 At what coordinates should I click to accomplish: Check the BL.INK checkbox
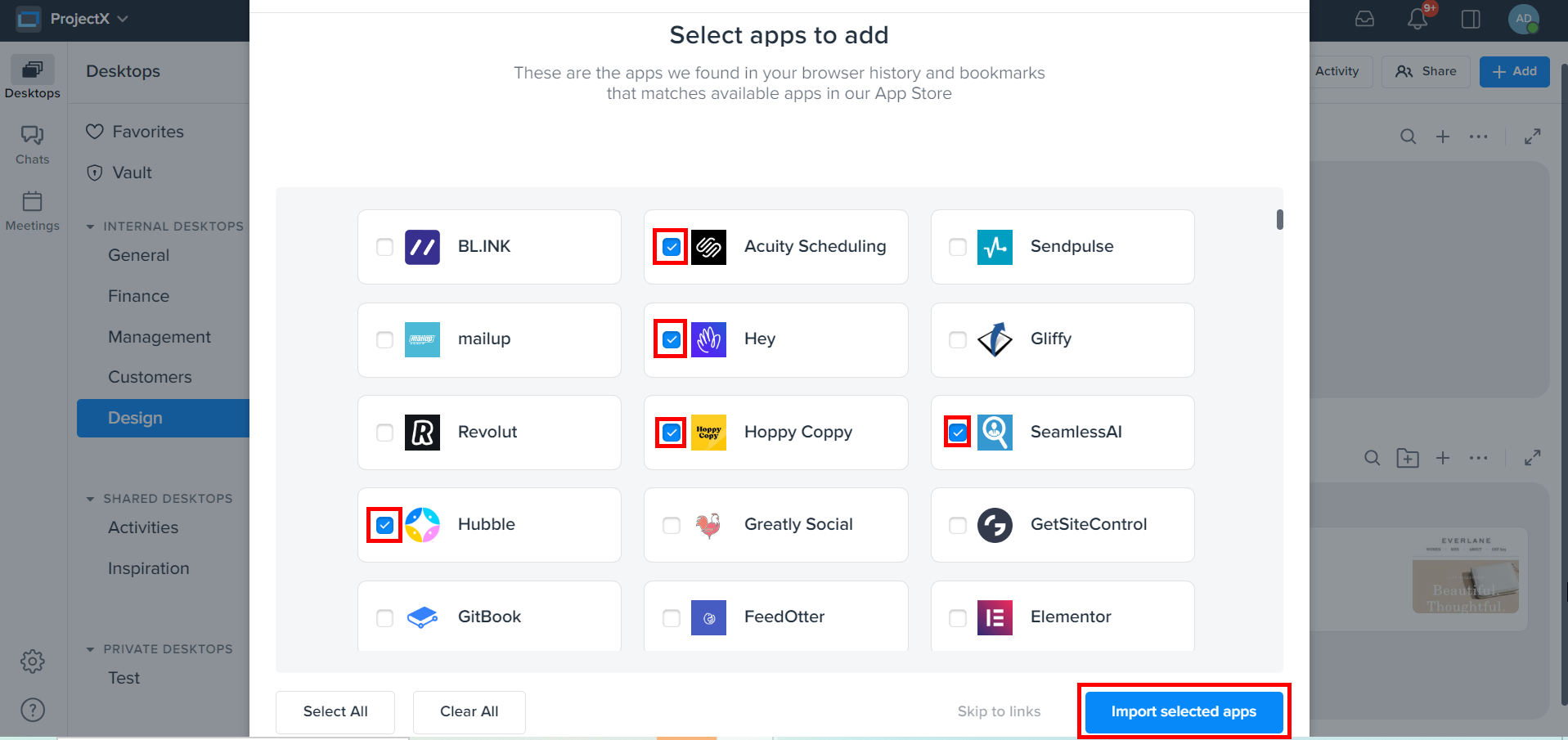coord(384,246)
